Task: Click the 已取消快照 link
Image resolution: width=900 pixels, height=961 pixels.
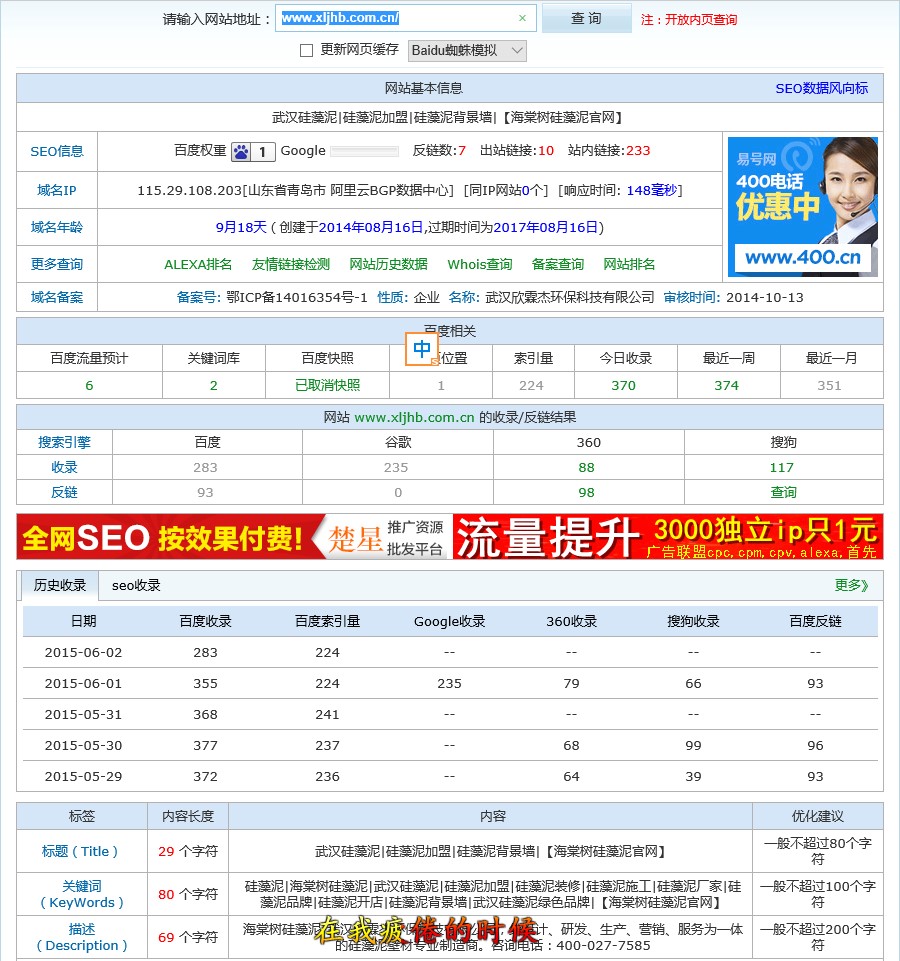Action: click(x=327, y=385)
